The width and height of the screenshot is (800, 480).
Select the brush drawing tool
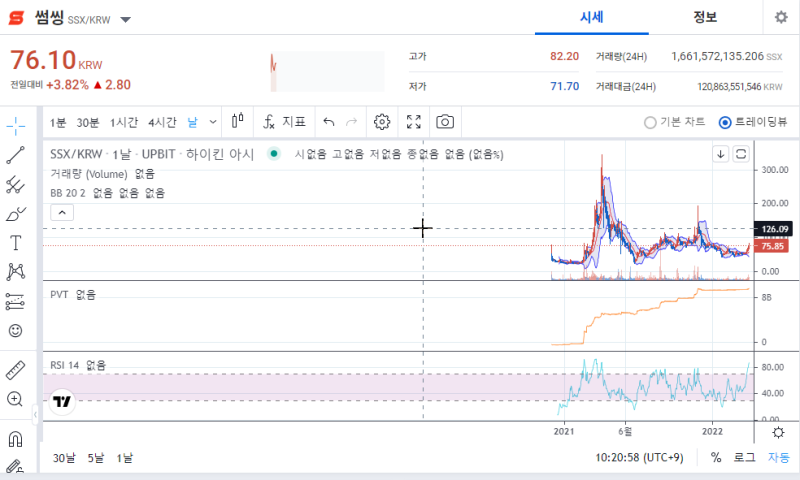click(x=16, y=214)
